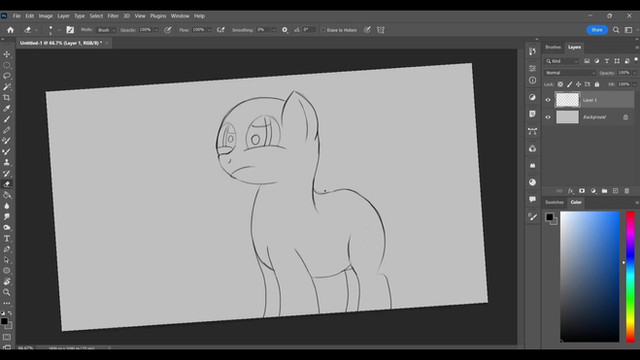Open the Edit Toolbar three-dots menu
Image resolution: width=640 pixels, height=360 pixels.
coord(7,303)
